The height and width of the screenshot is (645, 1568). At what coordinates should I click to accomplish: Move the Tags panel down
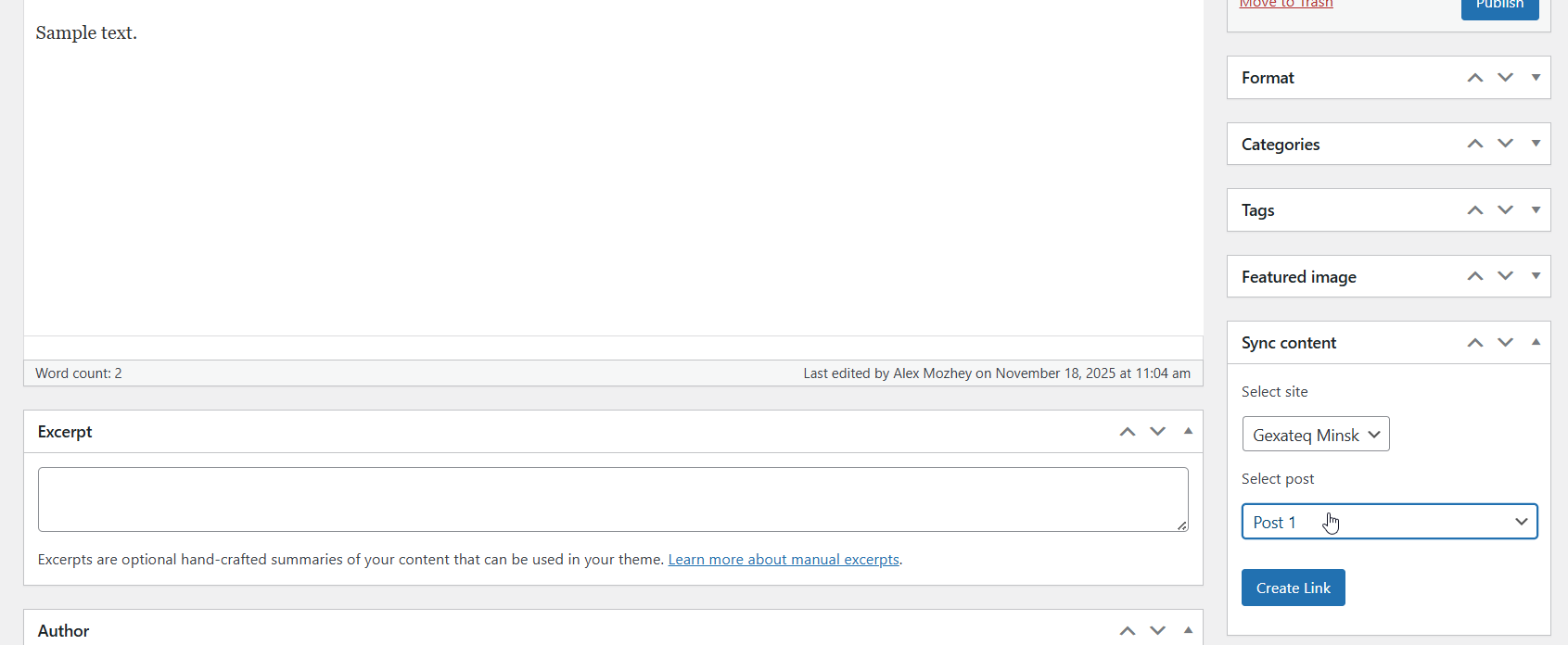click(1506, 210)
